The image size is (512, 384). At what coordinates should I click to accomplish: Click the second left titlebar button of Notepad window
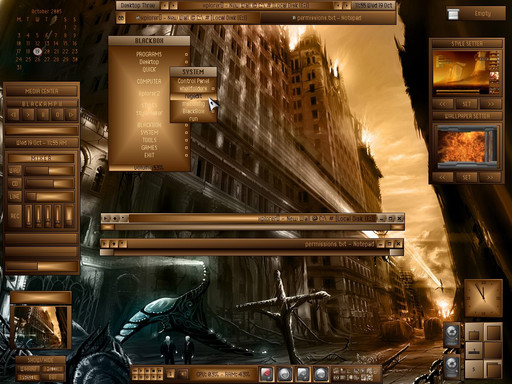point(114,244)
